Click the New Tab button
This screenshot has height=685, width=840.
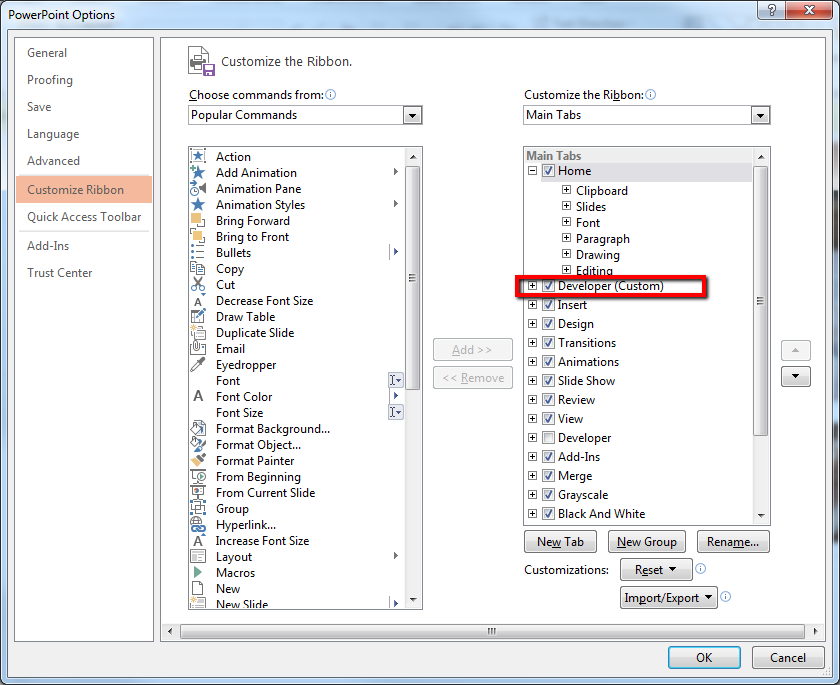[x=560, y=541]
